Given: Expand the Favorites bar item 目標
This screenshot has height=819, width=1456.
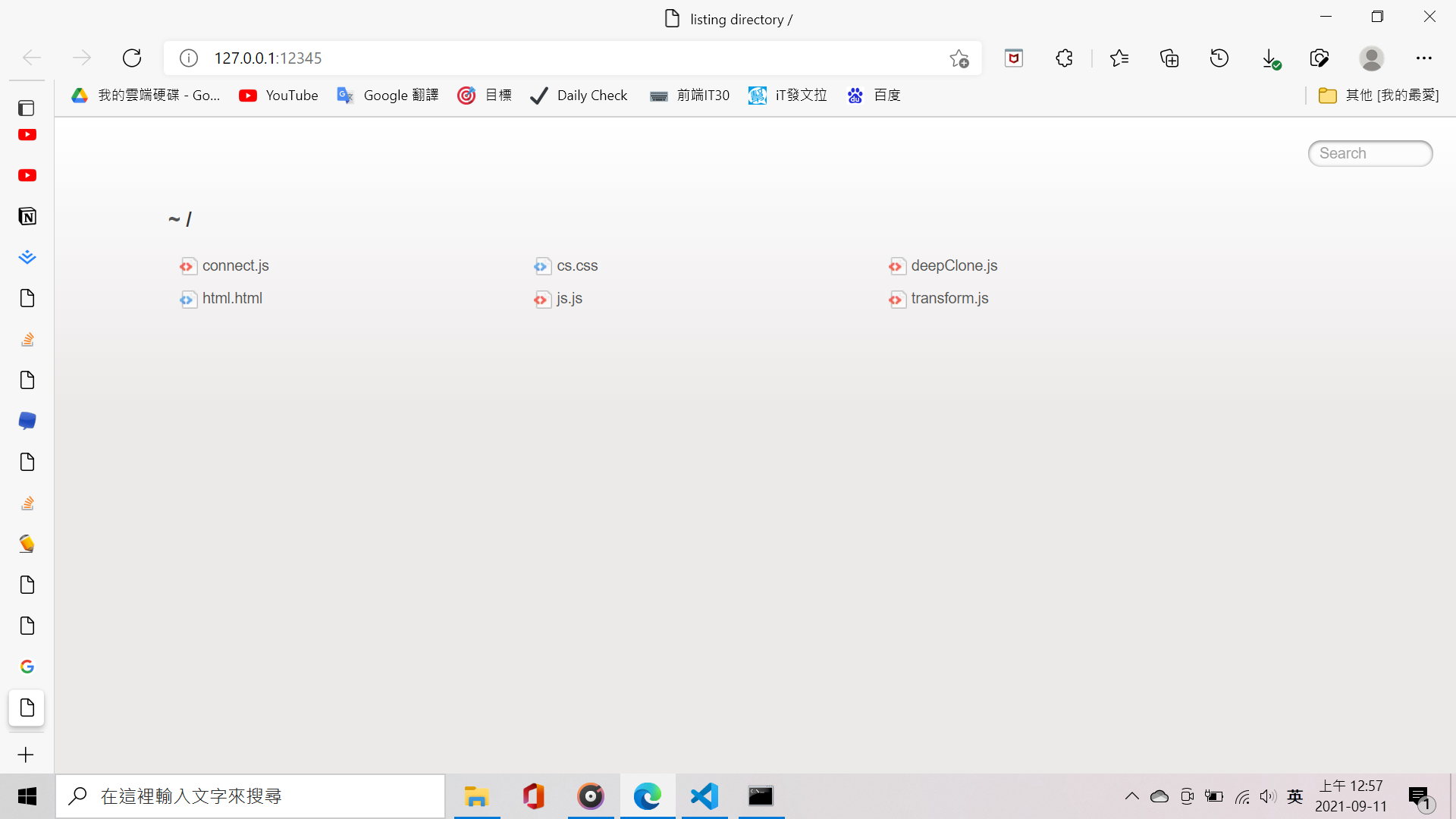Looking at the screenshot, I should (x=484, y=95).
